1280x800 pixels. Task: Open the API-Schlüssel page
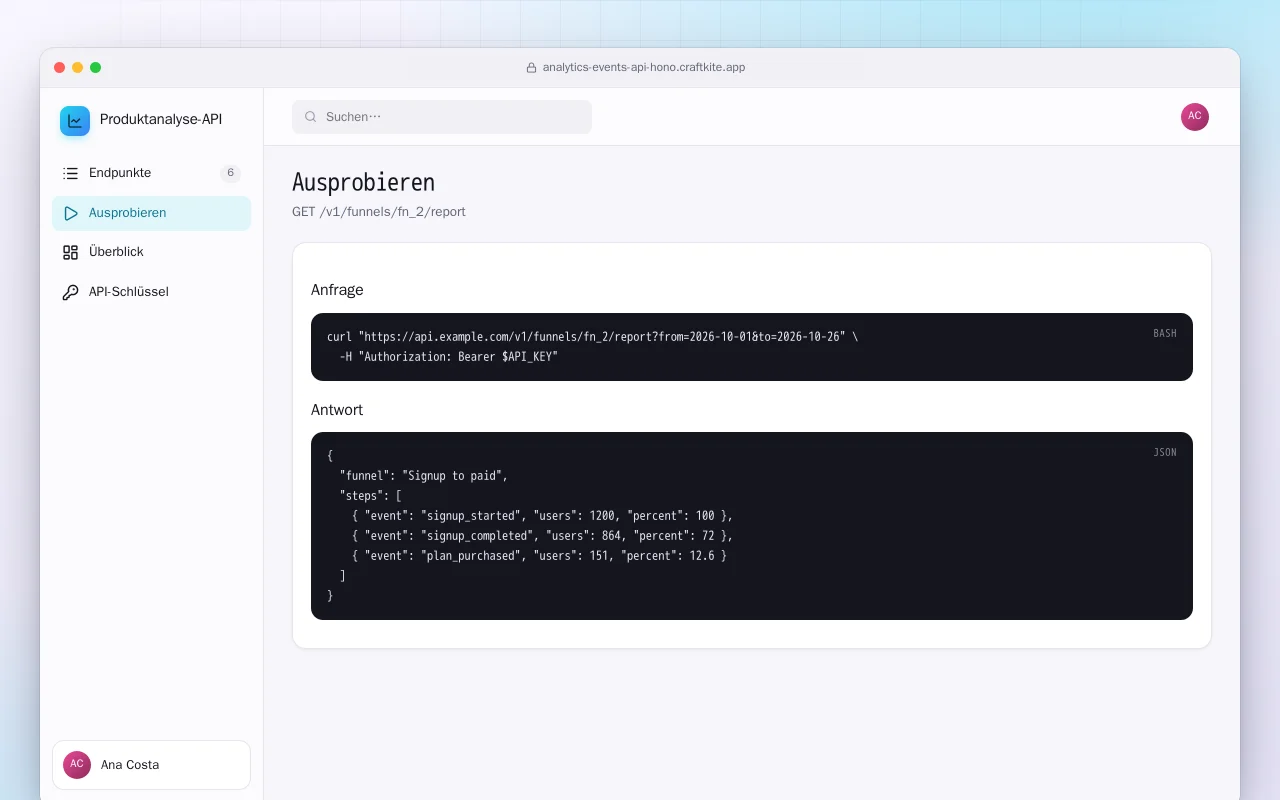point(151,292)
